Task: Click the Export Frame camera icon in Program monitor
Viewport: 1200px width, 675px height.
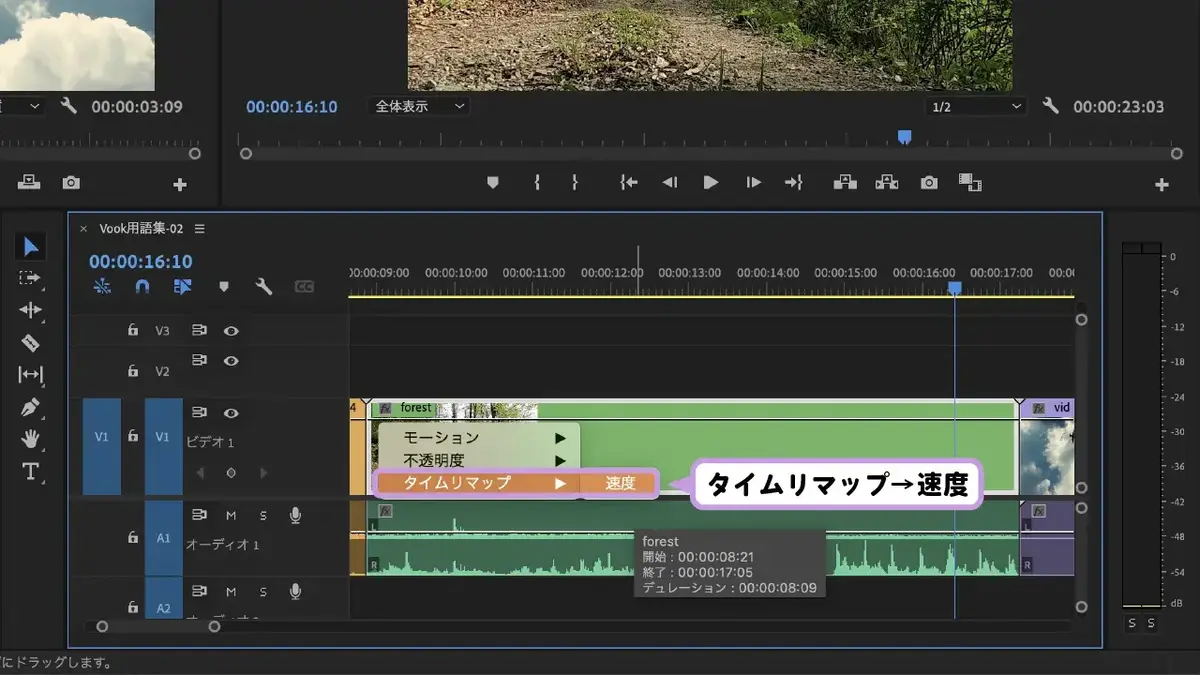Action: (929, 182)
